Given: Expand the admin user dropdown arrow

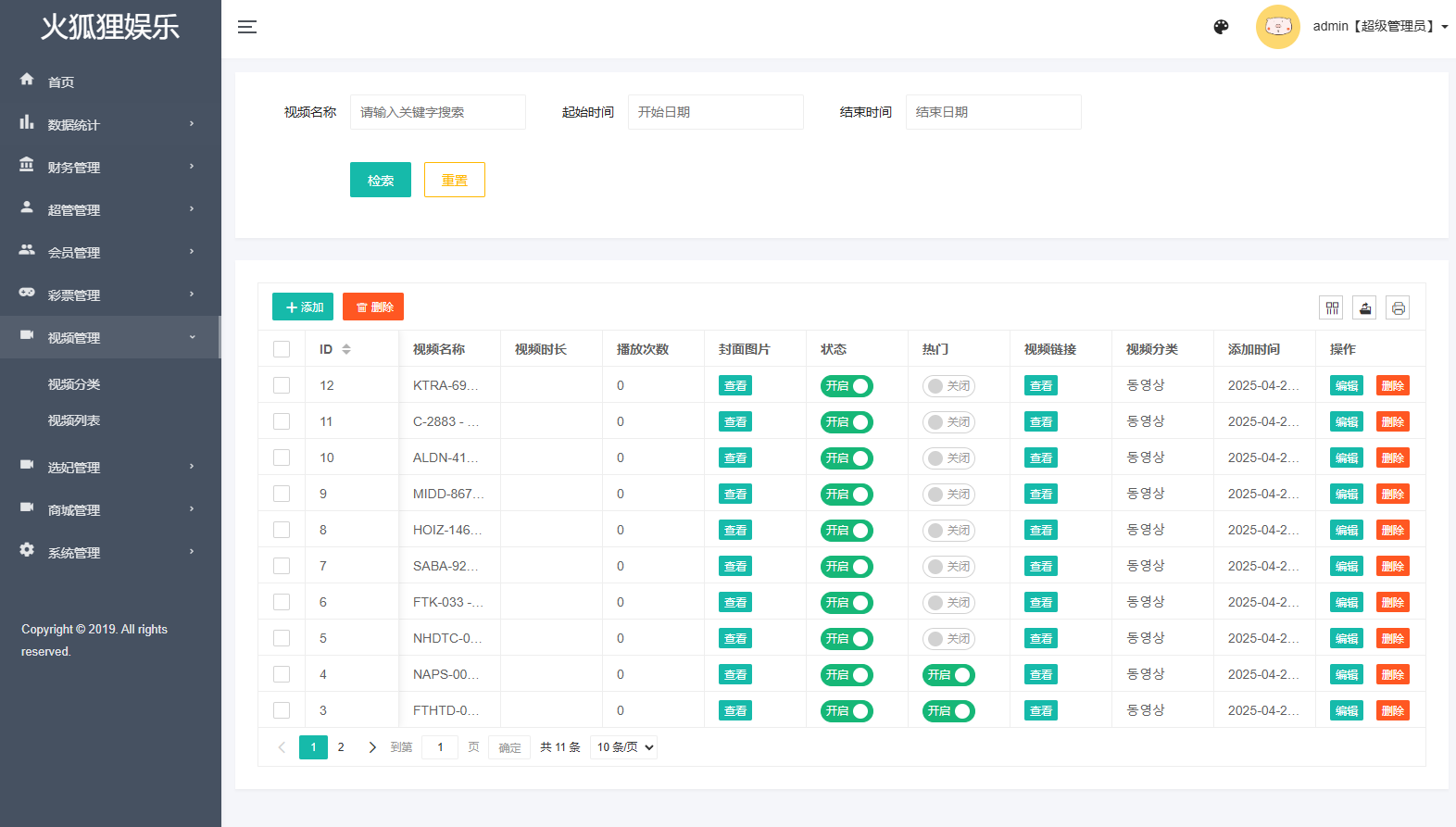Looking at the screenshot, I should pyautogui.click(x=1445, y=27).
